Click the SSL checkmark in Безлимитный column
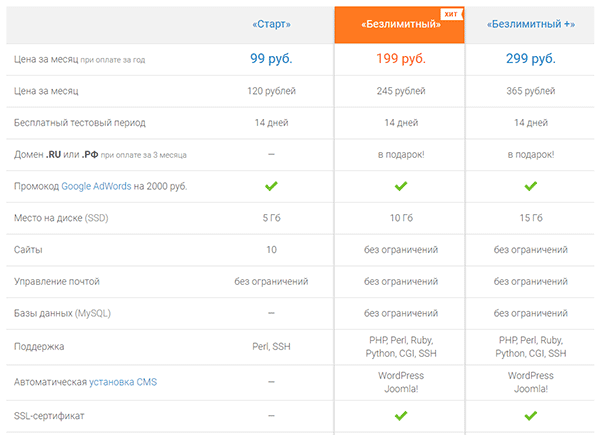 [401, 415]
